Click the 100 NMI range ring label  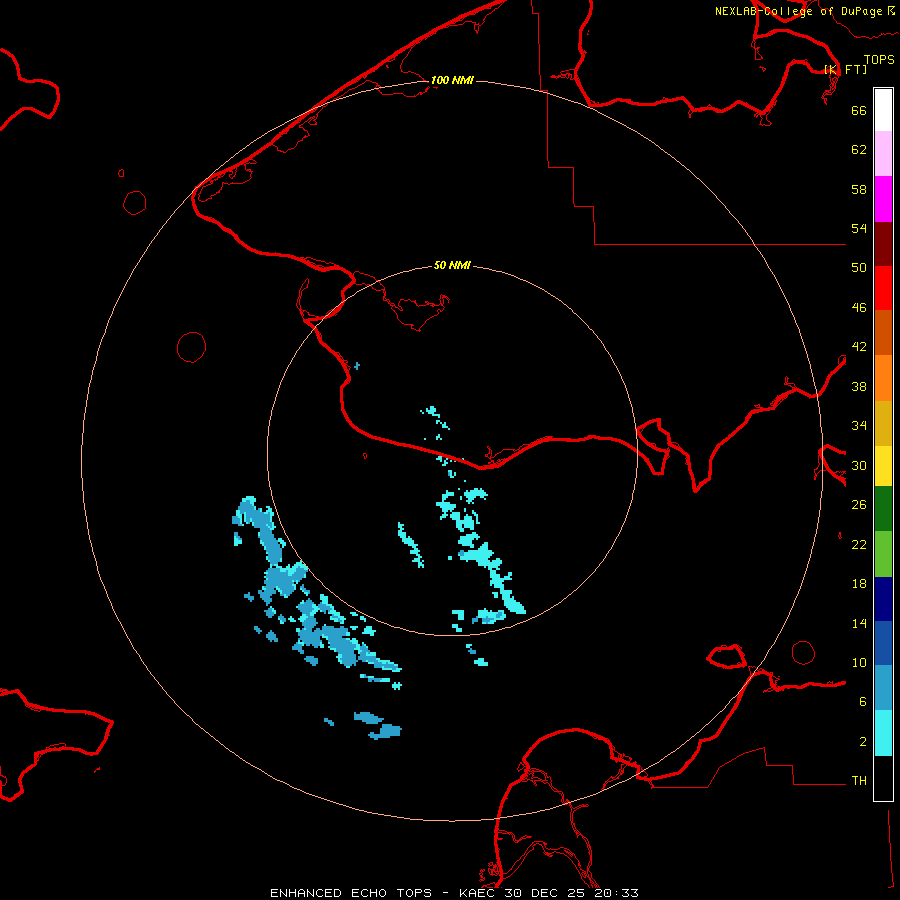click(x=452, y=80)
